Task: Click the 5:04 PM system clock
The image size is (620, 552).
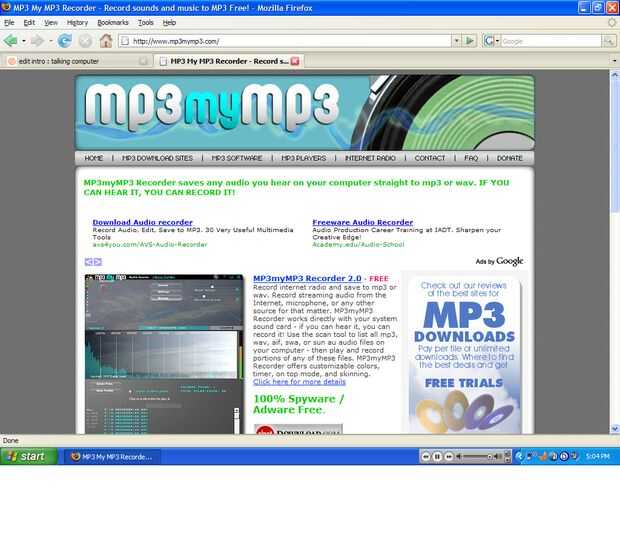Action: coord(597,457)
